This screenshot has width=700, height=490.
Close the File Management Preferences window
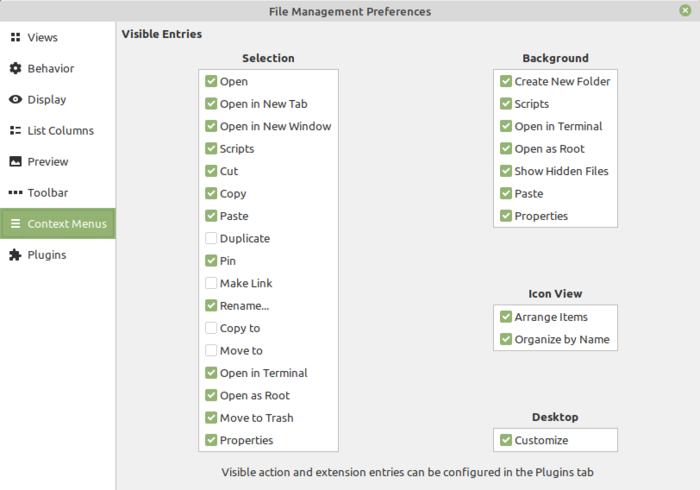coord(685,11)
